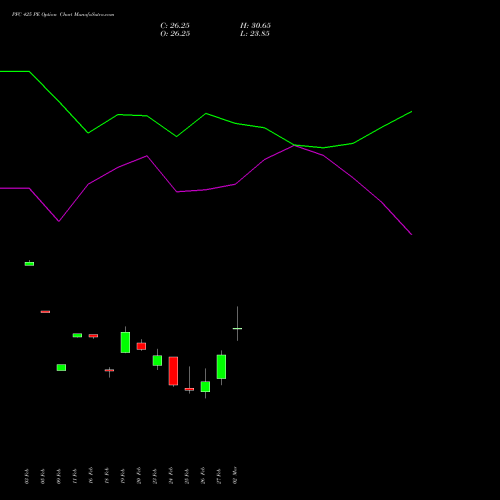Select the 02 Mar date label on axis
This screenshot has width=500, height=500.
[x=235, y=475]
